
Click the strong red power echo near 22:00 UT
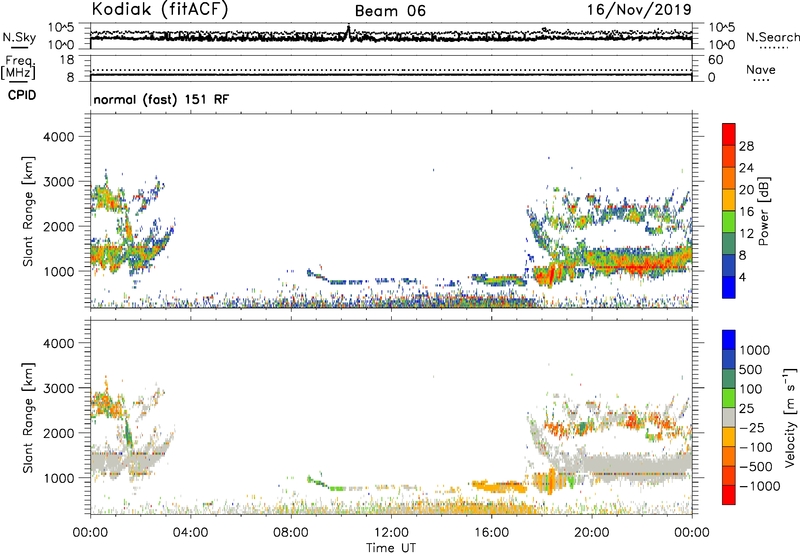[641, 266]
